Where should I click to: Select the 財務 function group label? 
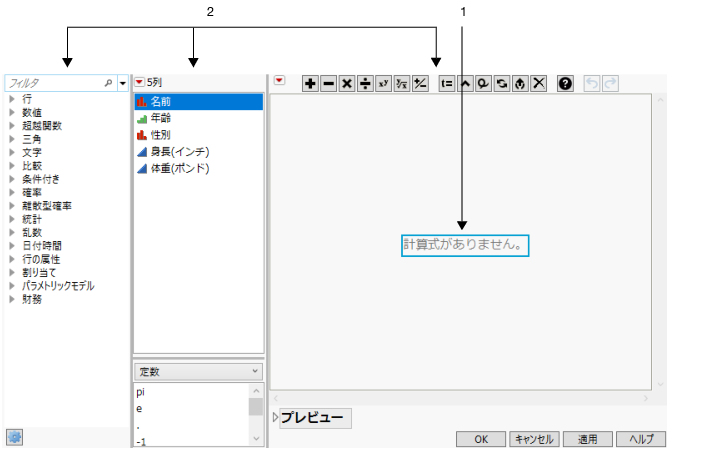[32, 299]
